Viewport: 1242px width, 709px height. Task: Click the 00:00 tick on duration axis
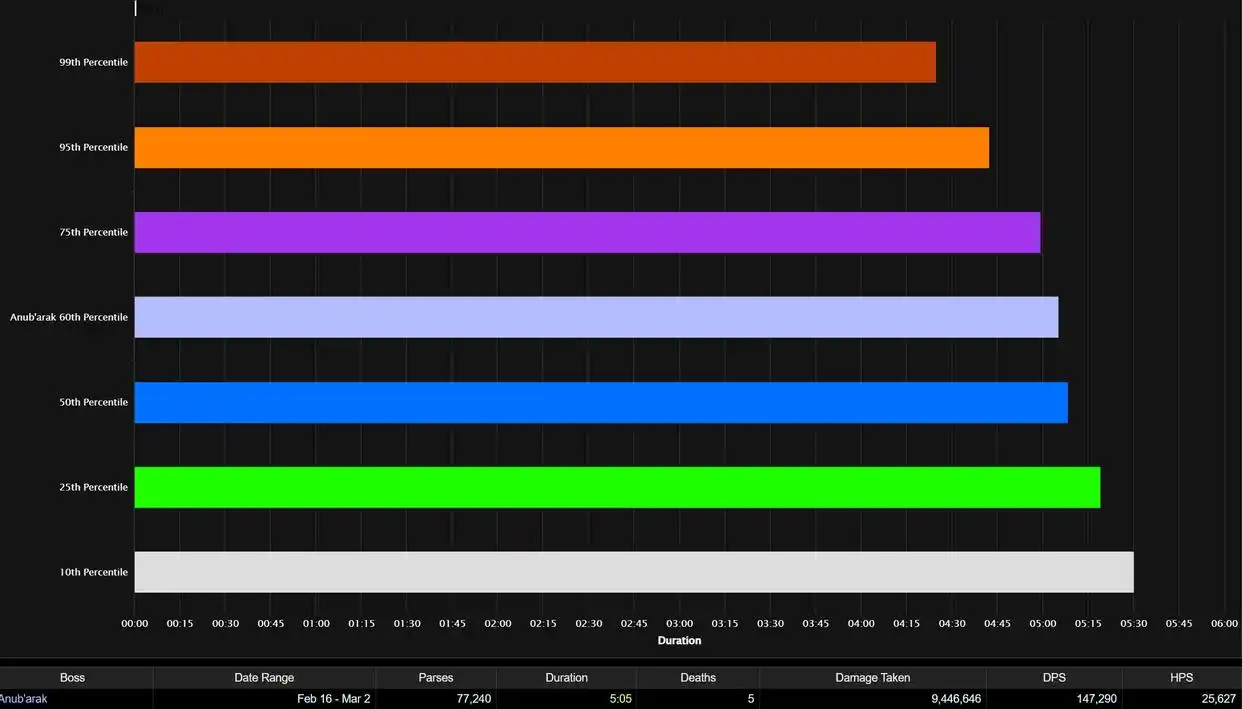click(135, 623)
